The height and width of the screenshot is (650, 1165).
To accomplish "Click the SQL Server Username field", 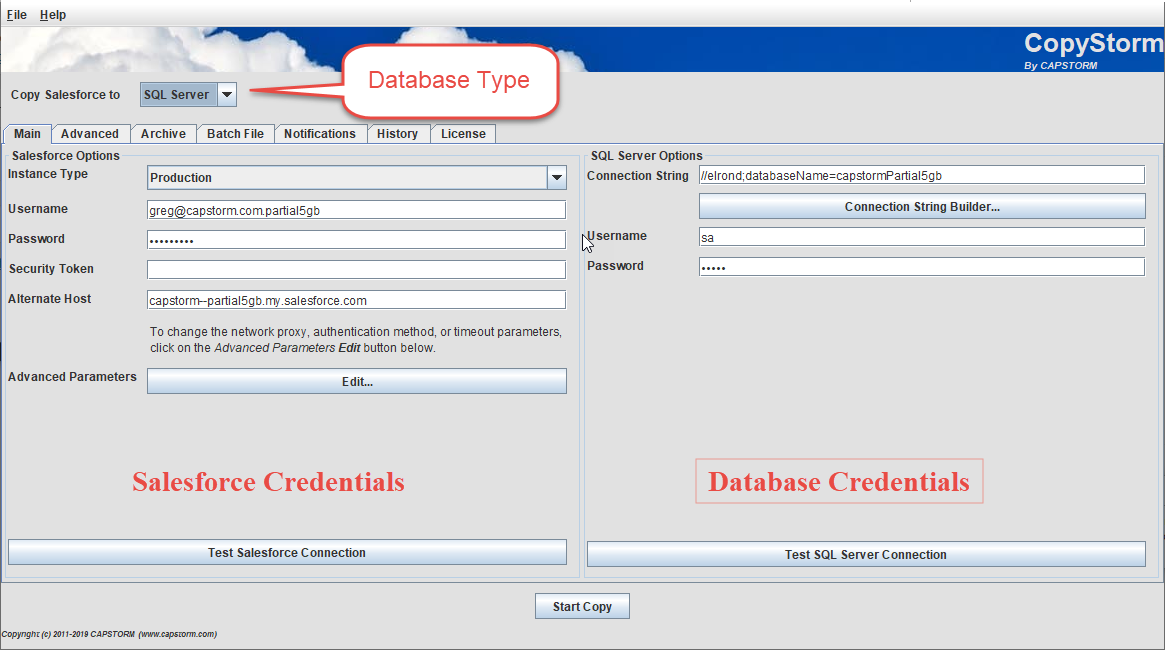I will (x=922, y=237).
